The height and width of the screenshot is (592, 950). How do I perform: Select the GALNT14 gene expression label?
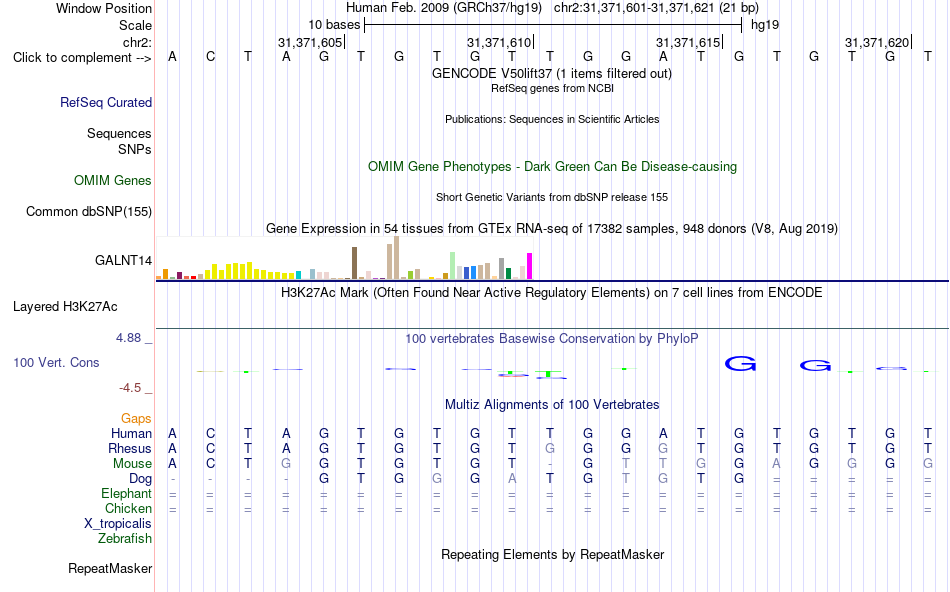(x=124, y=261)
